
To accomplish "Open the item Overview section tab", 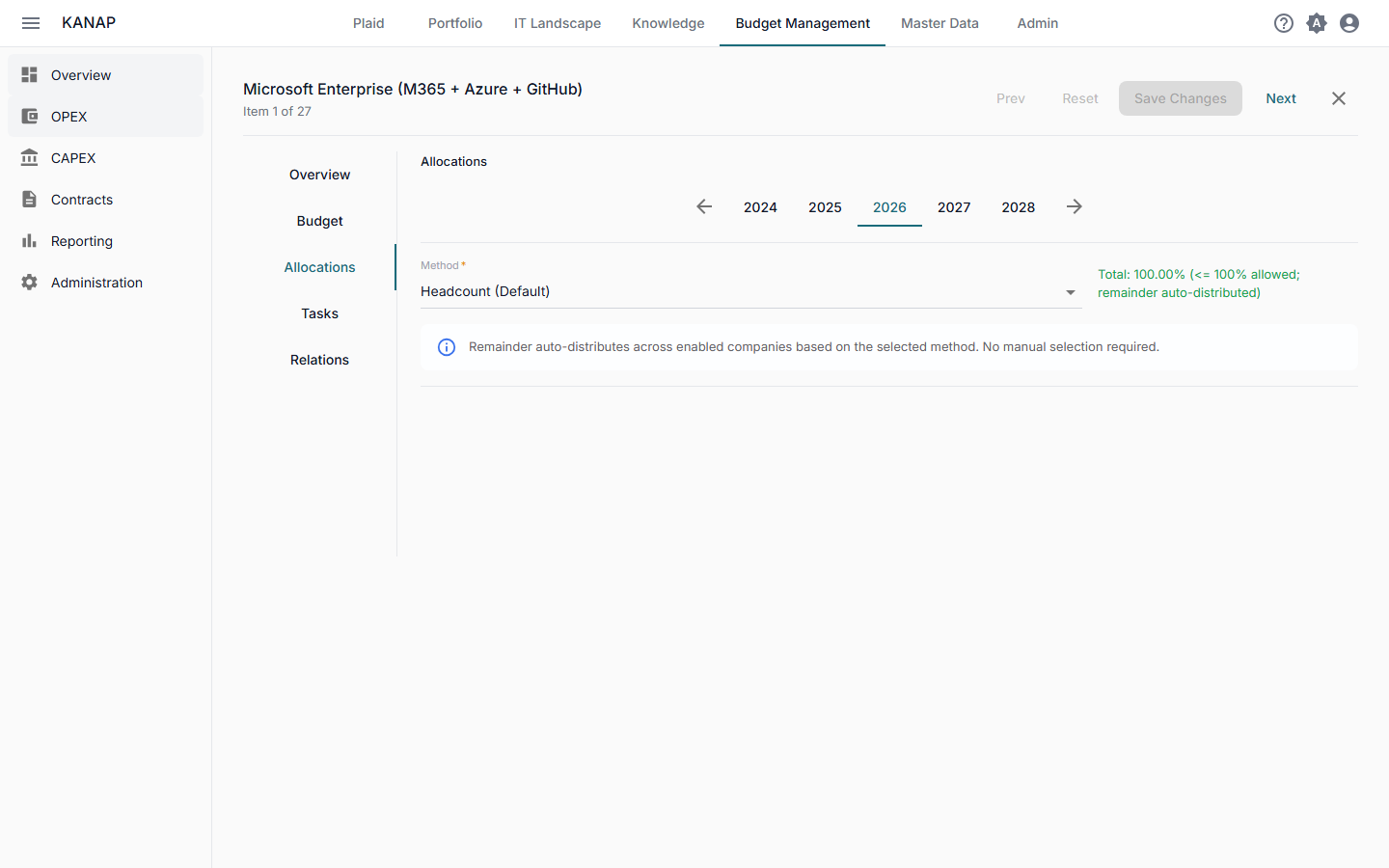I will (319, 175).
